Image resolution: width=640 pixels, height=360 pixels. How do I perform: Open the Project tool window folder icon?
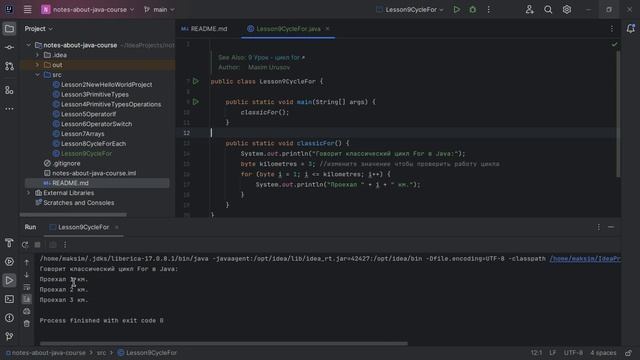[9, 29]
